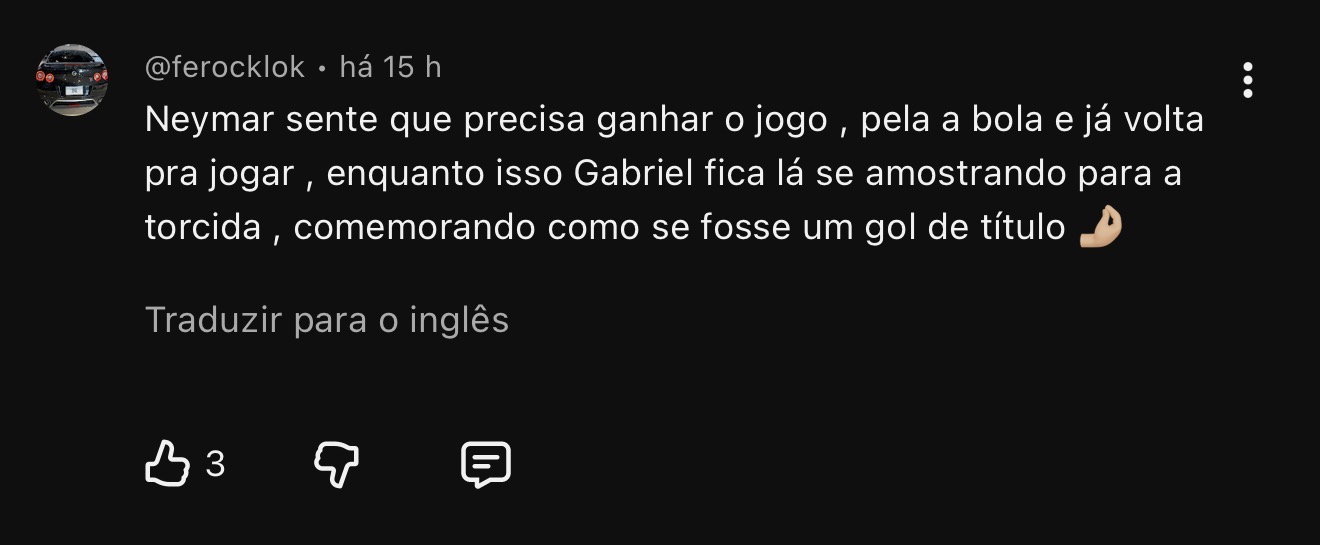Visit the @ferocklok channel via username
The height and width of the screenshot is (545, 1320).
[x=225, y=67]
